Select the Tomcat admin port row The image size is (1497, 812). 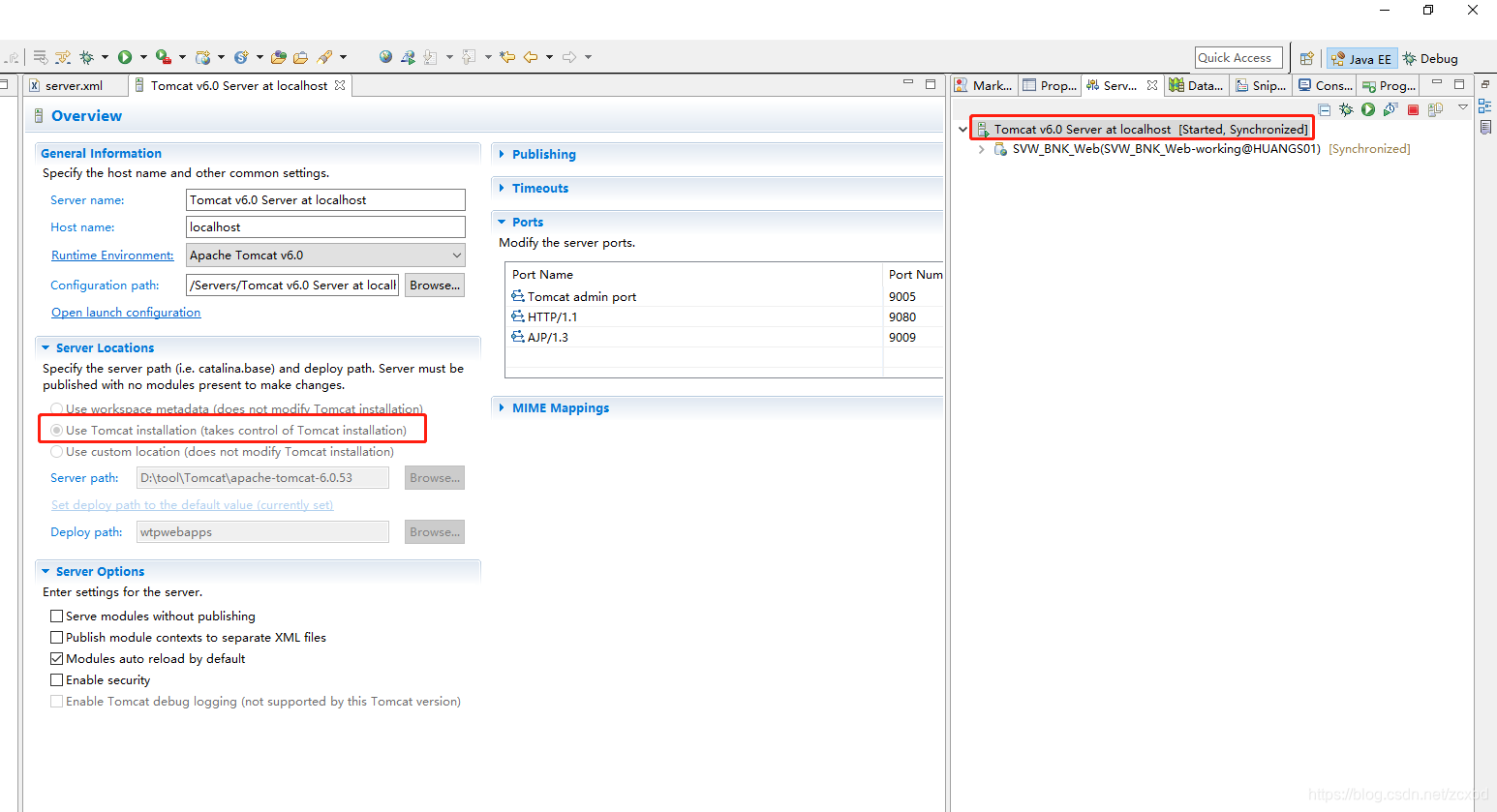tap(724, 296)
